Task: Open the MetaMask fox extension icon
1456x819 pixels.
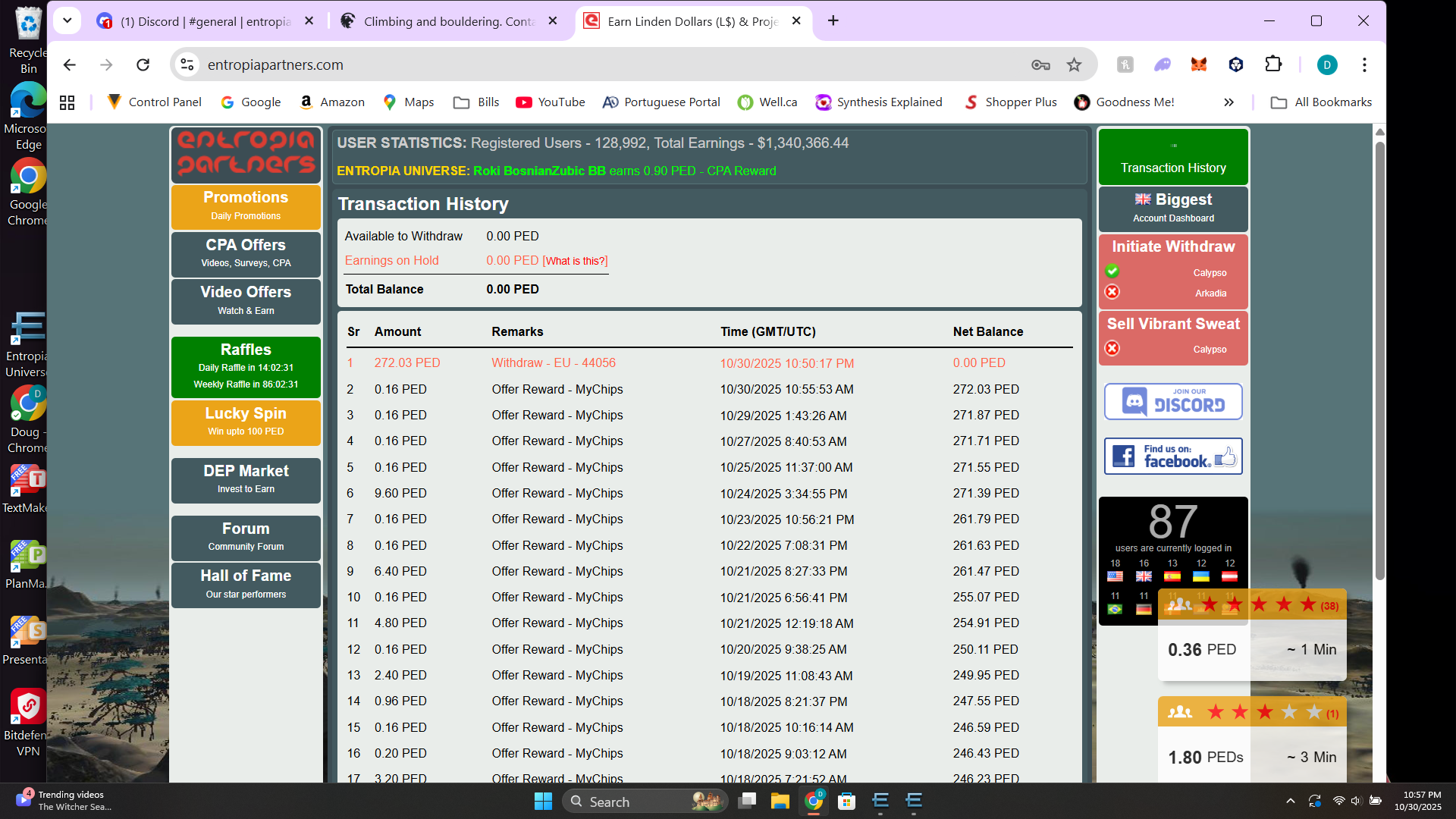Action: (1199, 65)
